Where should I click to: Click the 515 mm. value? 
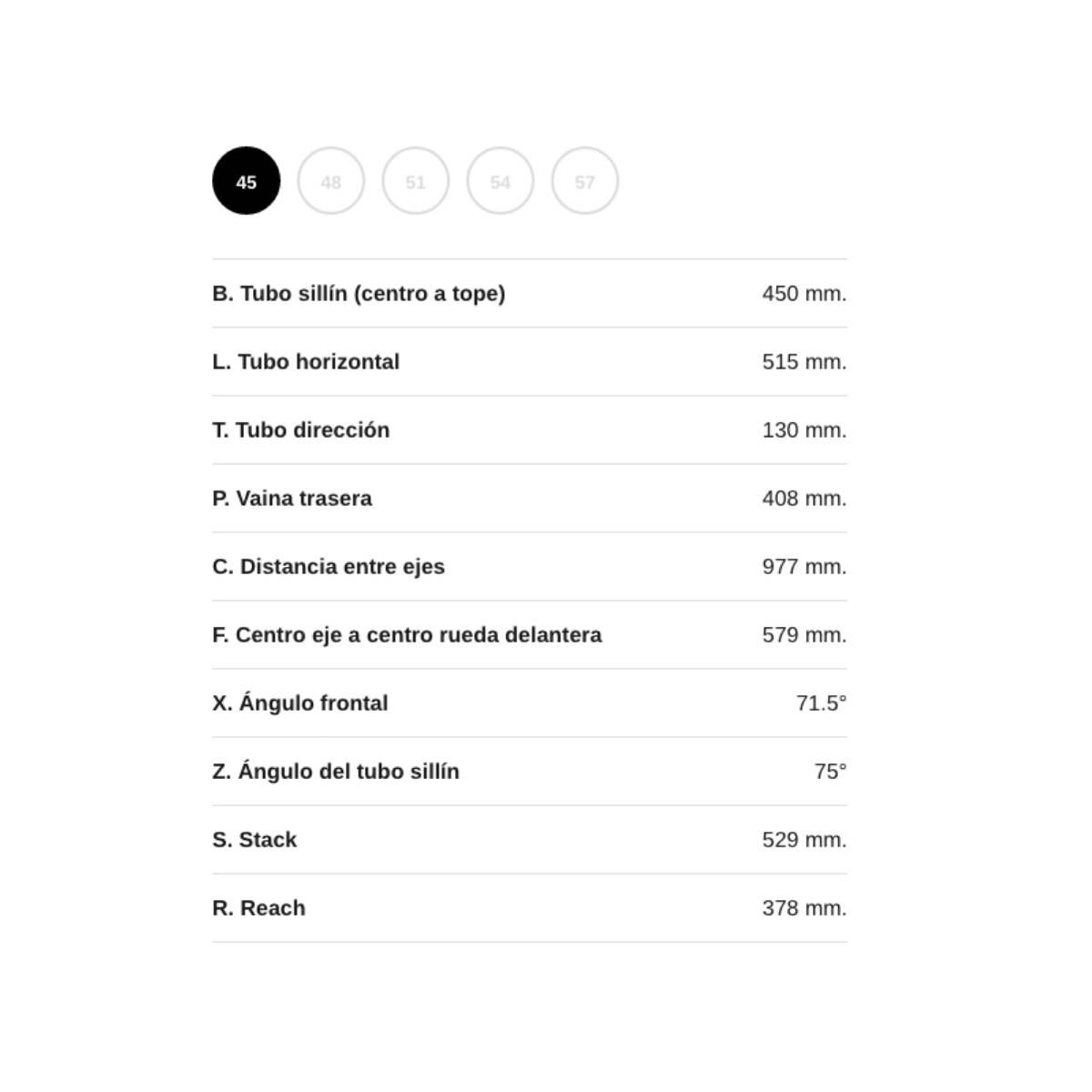click(804, 362)
